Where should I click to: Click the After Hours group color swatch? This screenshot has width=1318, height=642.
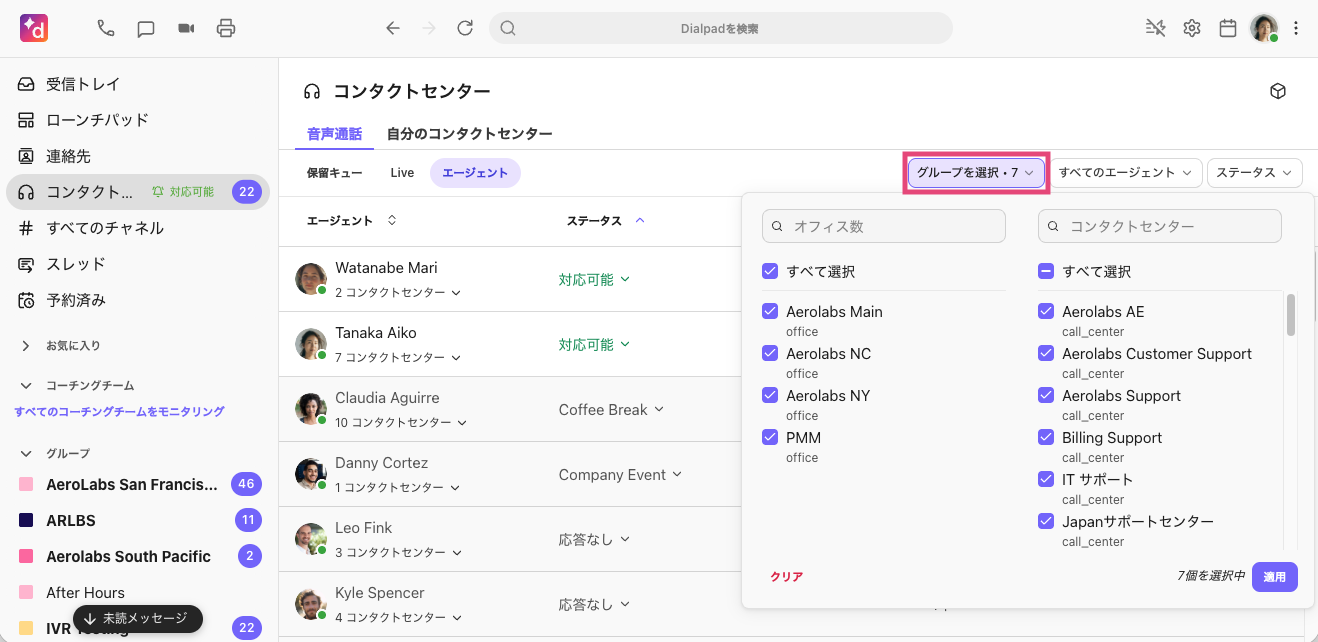point(26,592)
